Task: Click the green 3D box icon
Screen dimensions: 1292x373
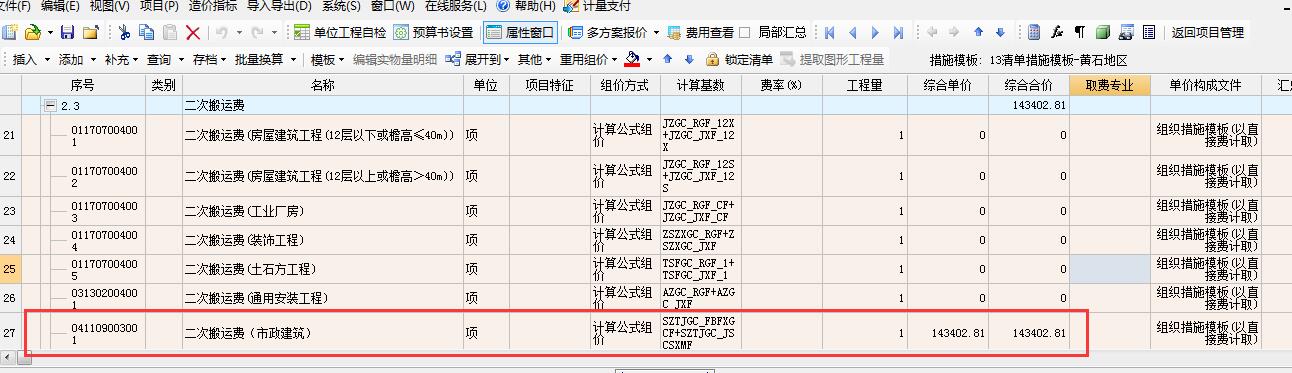Action: coord(1102,33)
